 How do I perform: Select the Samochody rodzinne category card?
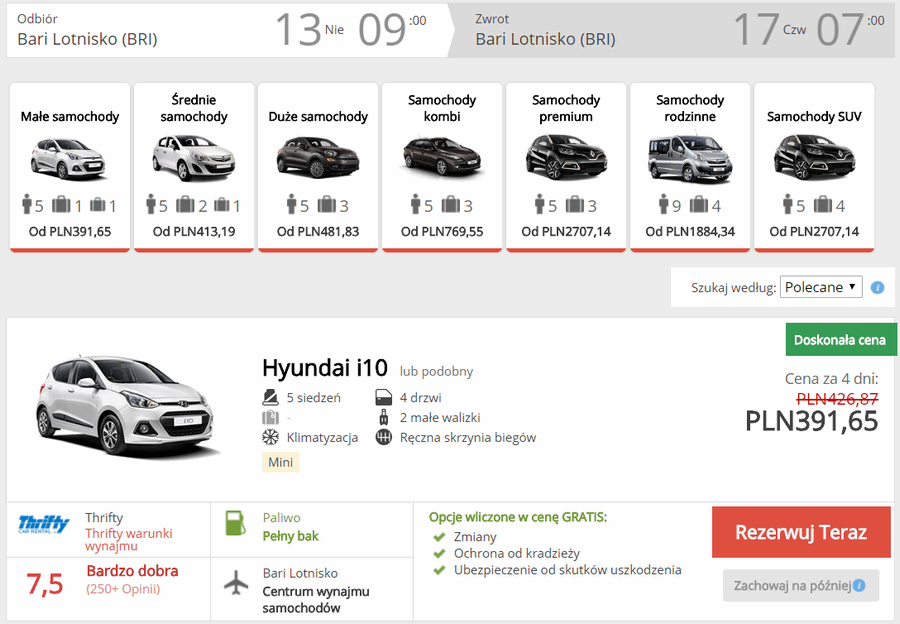coord(690,167)
